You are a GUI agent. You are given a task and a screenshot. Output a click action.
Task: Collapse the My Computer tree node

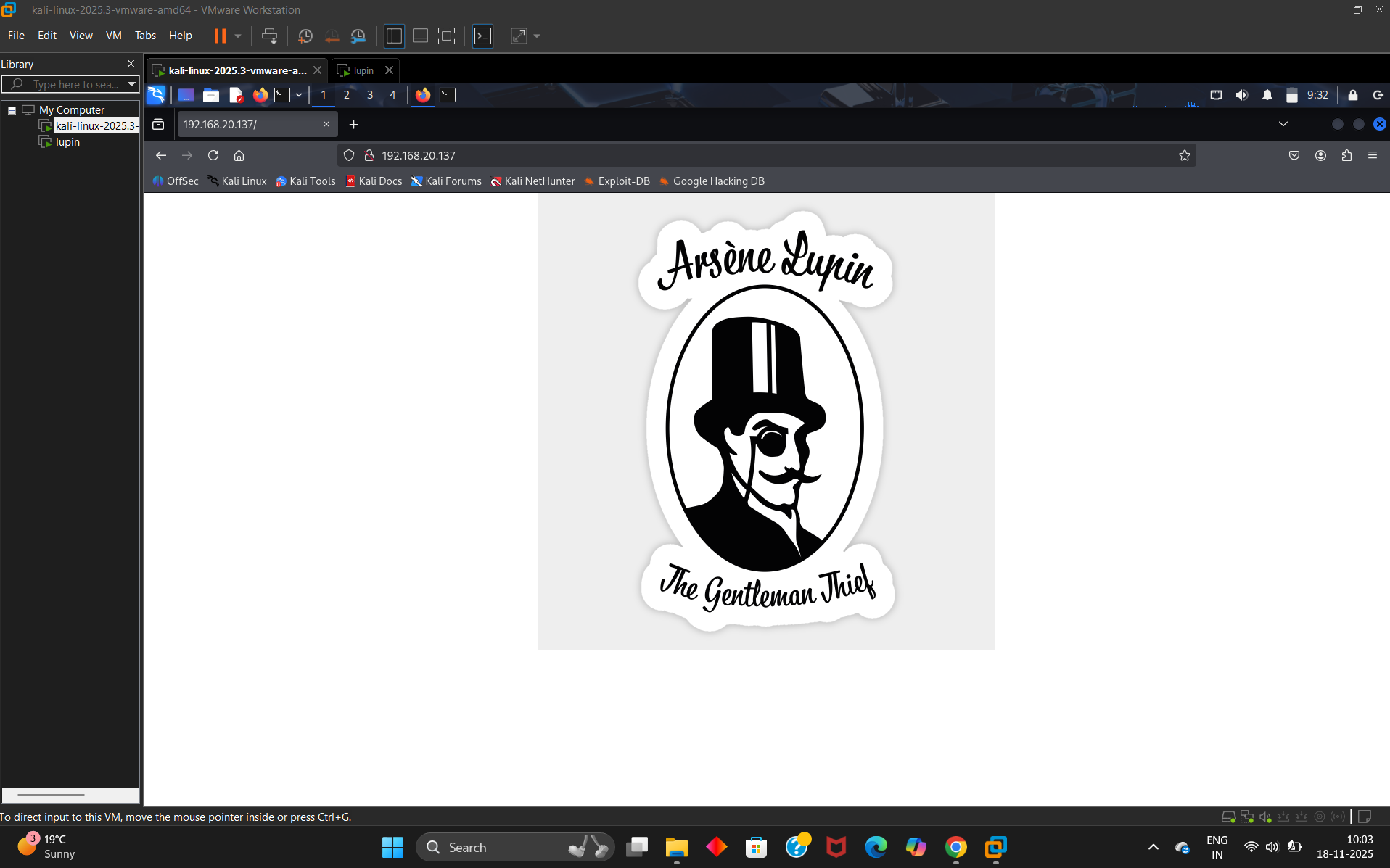pos(12,110)
